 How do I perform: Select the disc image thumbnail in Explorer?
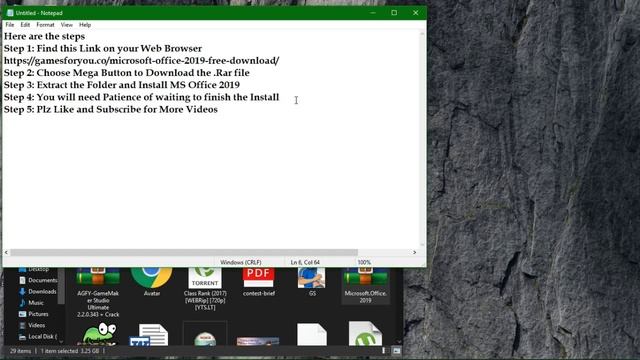point(205,338)
